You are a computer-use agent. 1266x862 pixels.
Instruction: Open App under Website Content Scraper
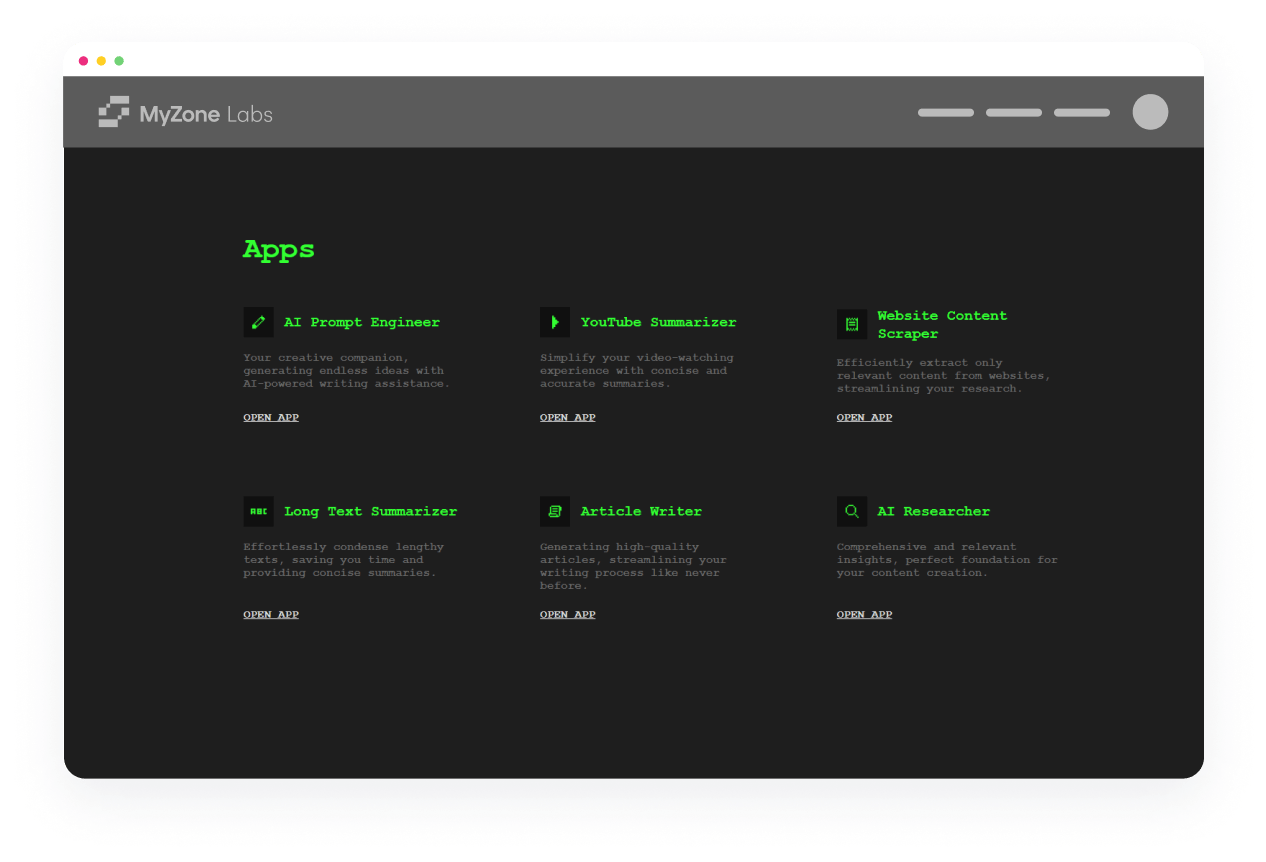tap(864, 417)
